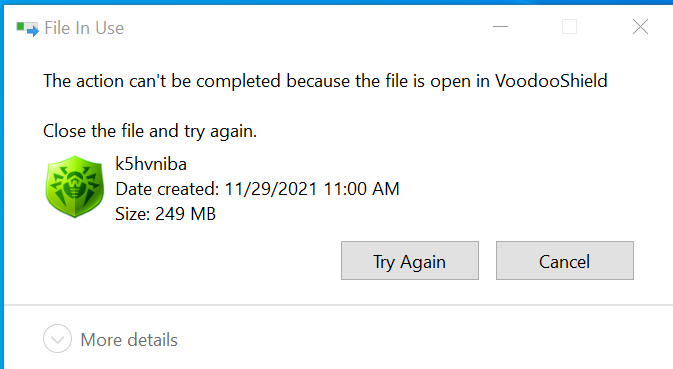The image size is (673, 369).
Task: Select the green Dr.Web spider shield icon
Action: (75, 187)
